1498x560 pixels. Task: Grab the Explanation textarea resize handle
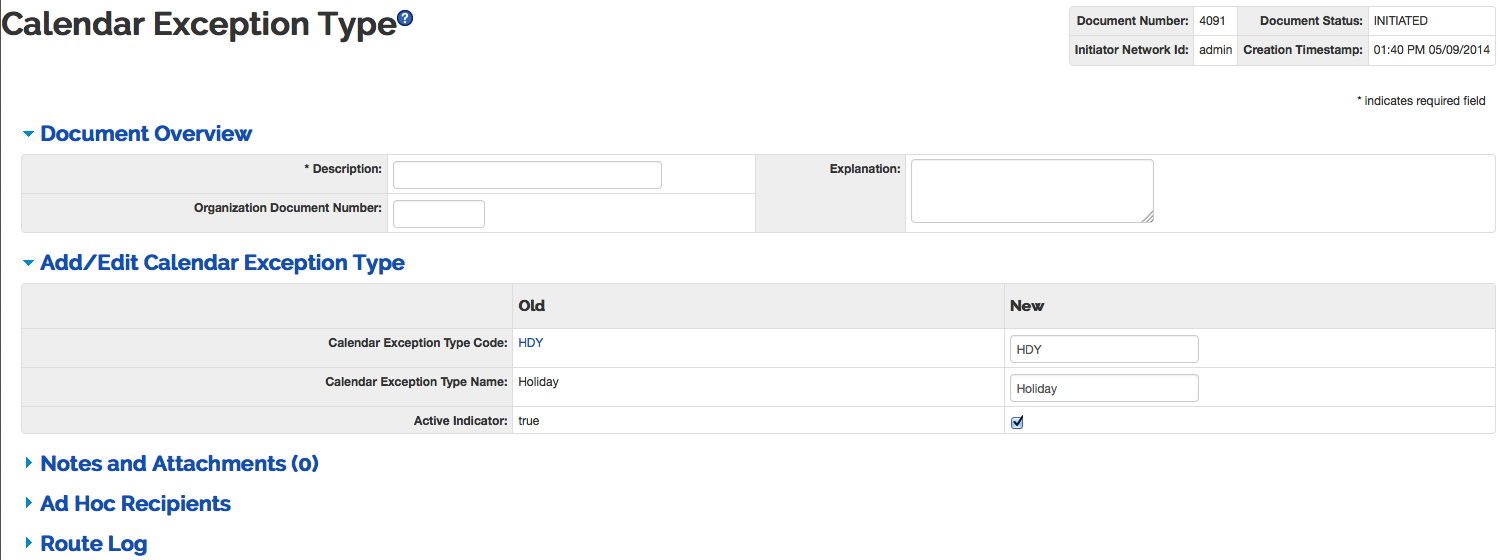pyautogui.click(x=1147, y=216)
